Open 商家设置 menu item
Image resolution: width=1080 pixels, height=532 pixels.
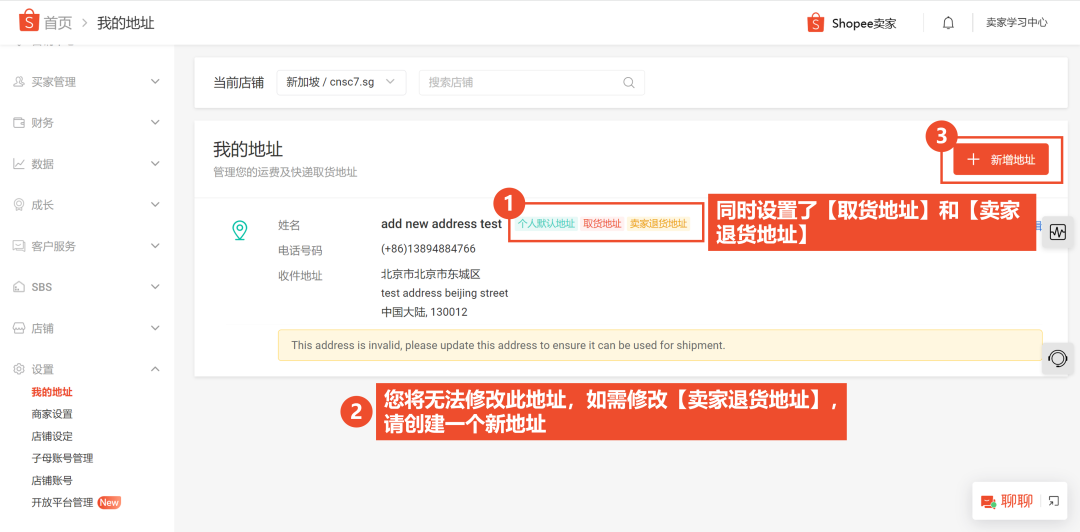52,414
